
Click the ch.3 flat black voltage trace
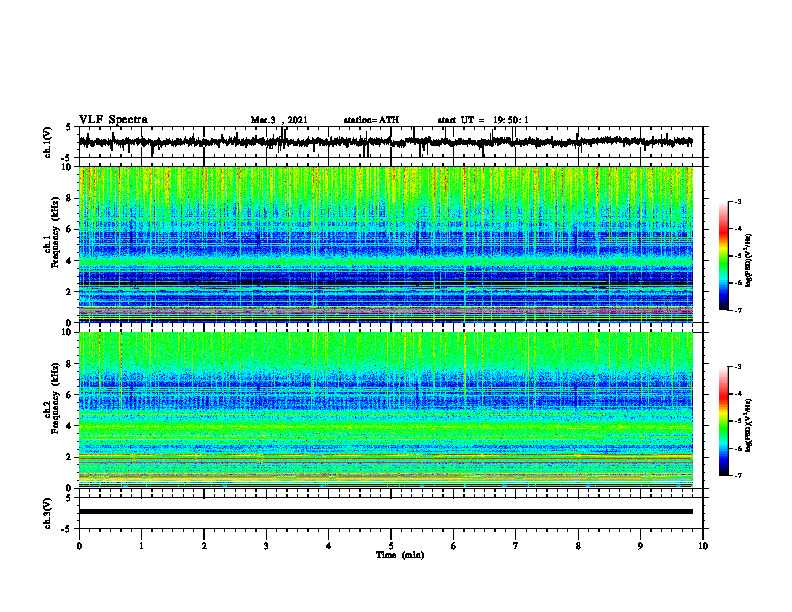(x=385, y=512)
